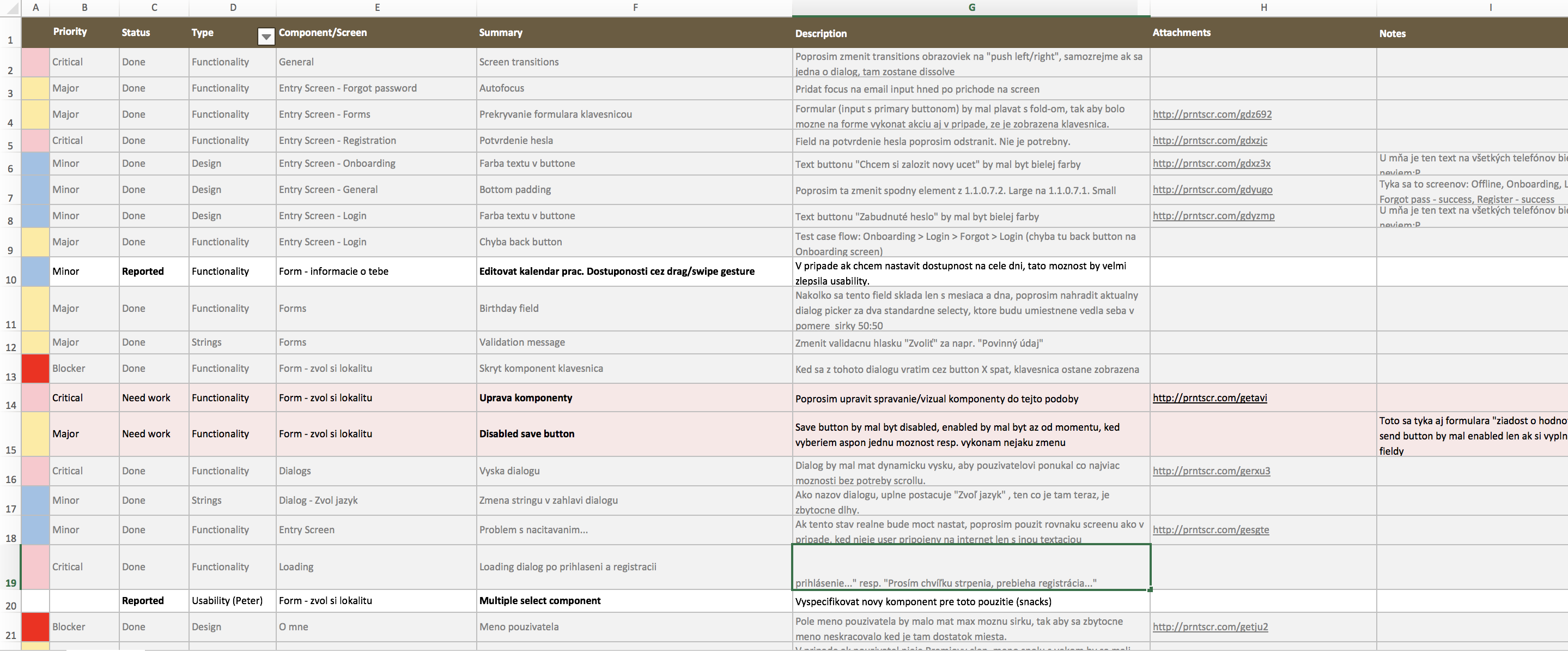Open the prntscr.com/gdz692 attachment link
This screenshot has height=651, width=1568.
coord(1212,114)
